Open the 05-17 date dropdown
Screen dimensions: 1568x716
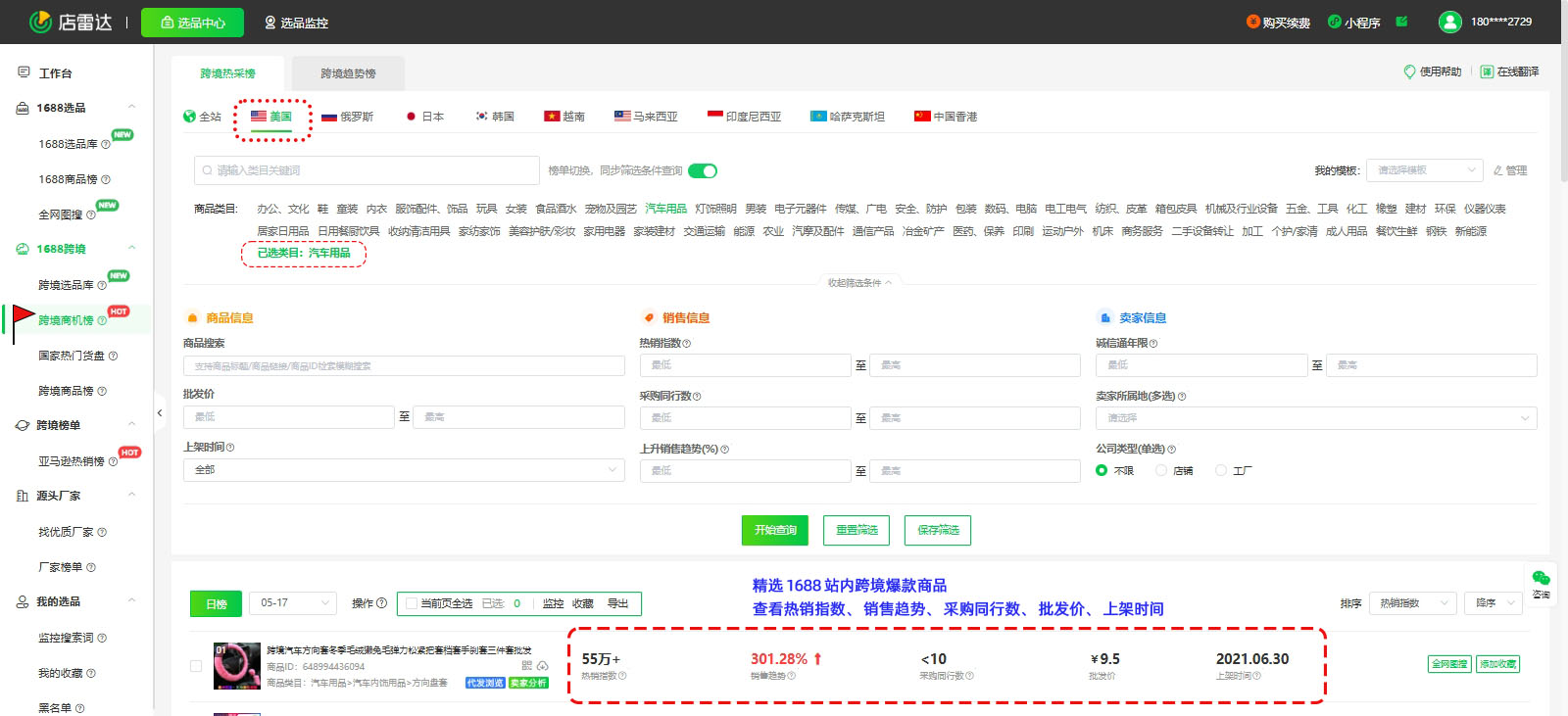pyautogui.click(x=293, y=603)
